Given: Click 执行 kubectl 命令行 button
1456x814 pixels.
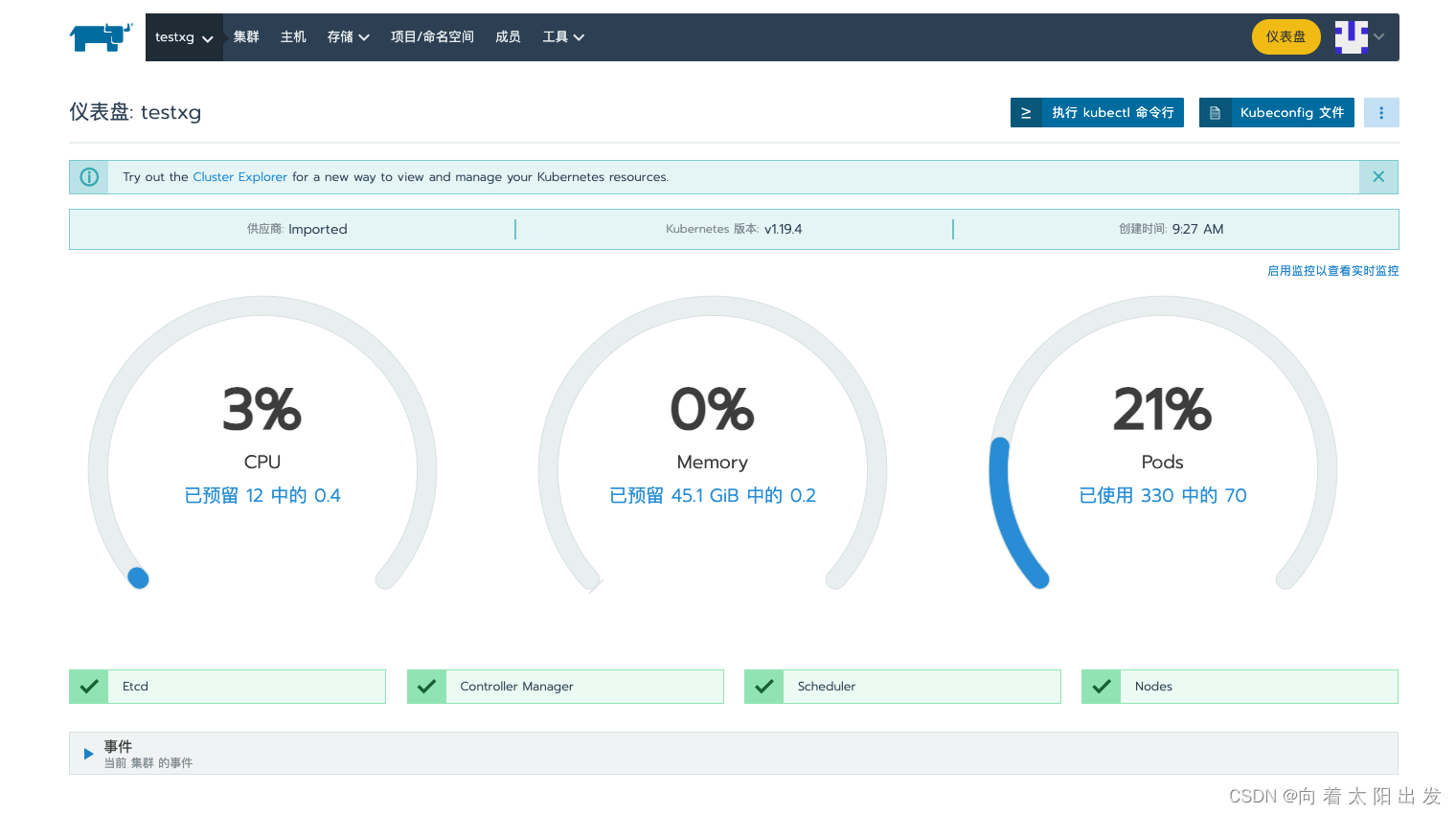Looking at the screenshot, I should (x=1097, y=112).
